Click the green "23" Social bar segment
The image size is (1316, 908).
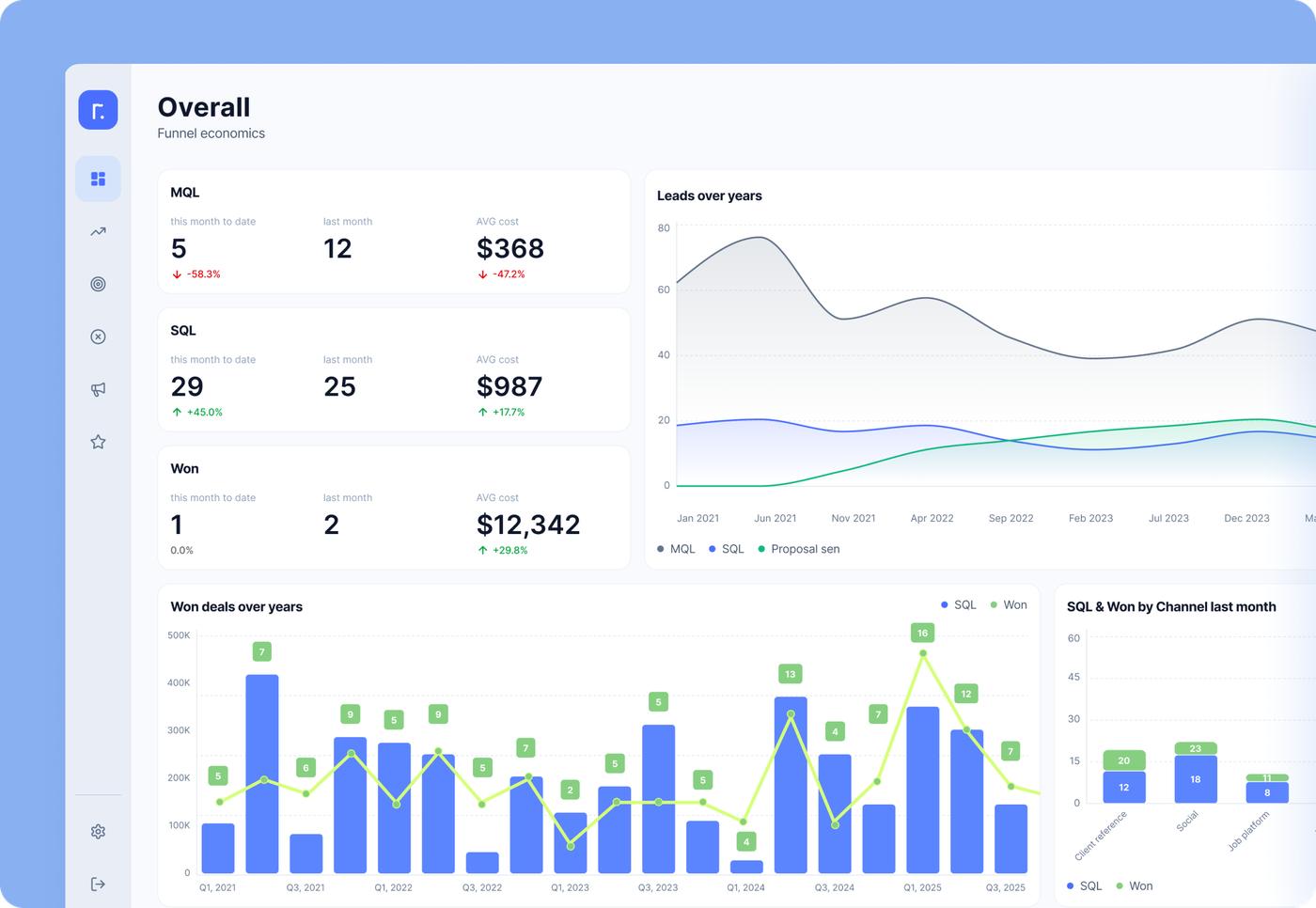coord(1196,749)
